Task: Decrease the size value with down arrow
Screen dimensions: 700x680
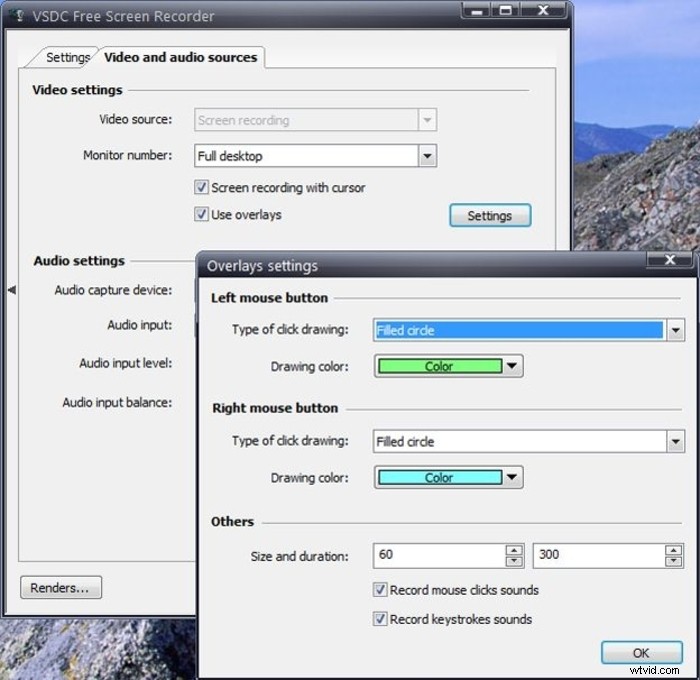Action: point(514,561)
